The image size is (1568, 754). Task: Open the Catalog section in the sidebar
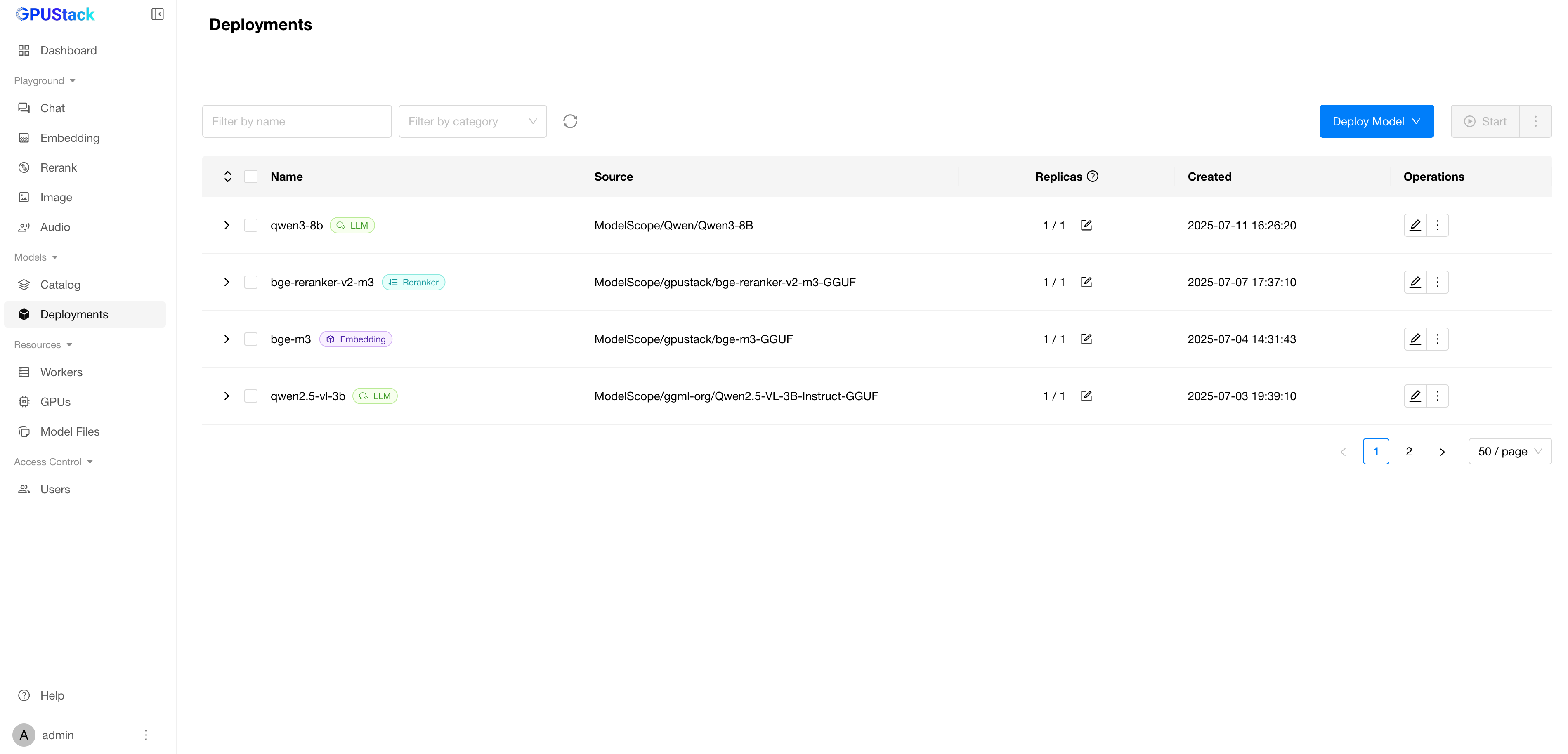(x=60, y=285)
